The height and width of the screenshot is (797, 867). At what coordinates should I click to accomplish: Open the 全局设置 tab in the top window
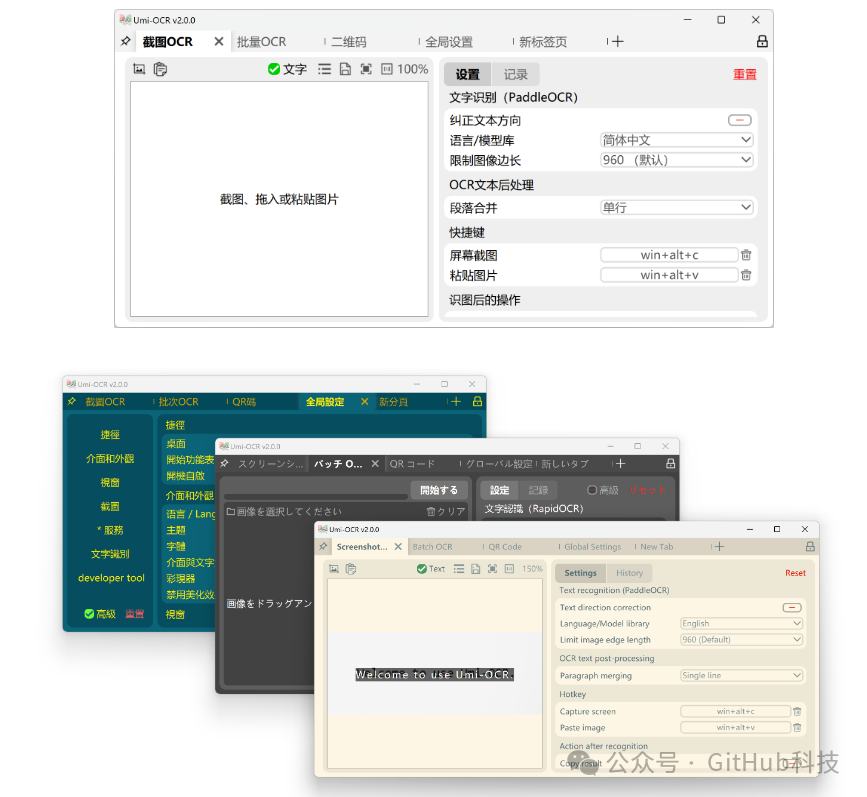[x=449, y=42]
